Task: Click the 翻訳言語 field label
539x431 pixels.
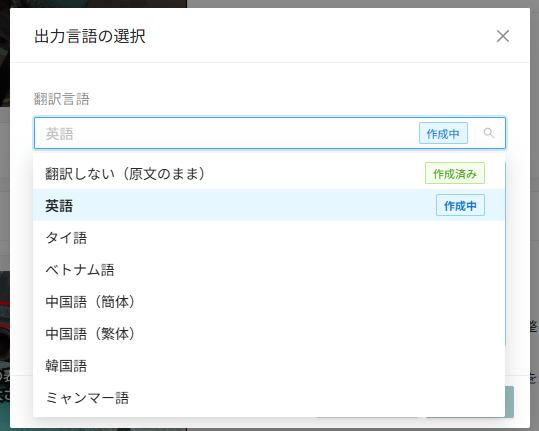Action: click(62, 99)
